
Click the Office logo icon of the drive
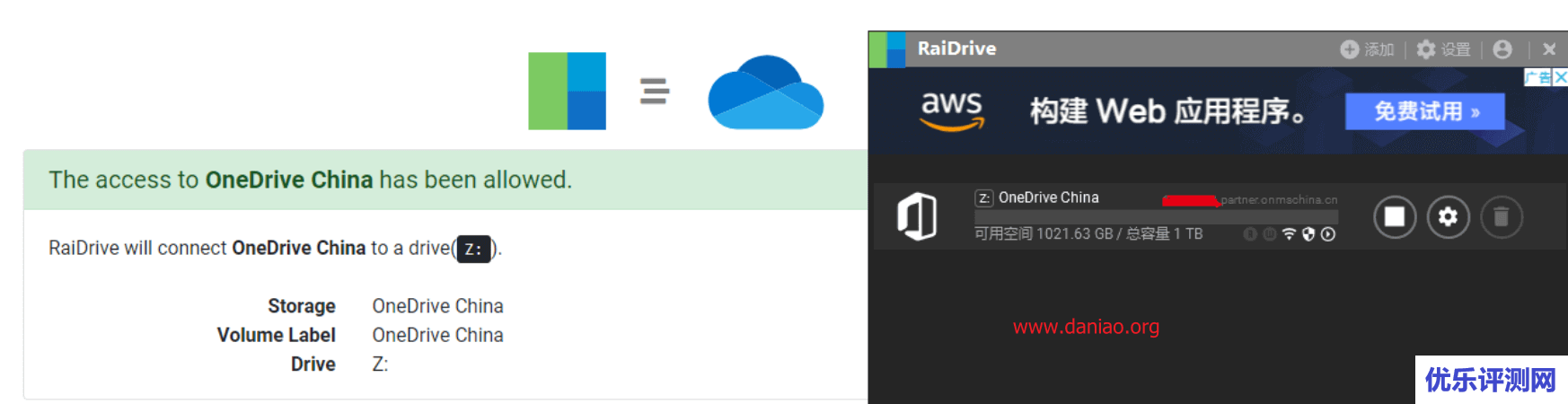point(917,216)
